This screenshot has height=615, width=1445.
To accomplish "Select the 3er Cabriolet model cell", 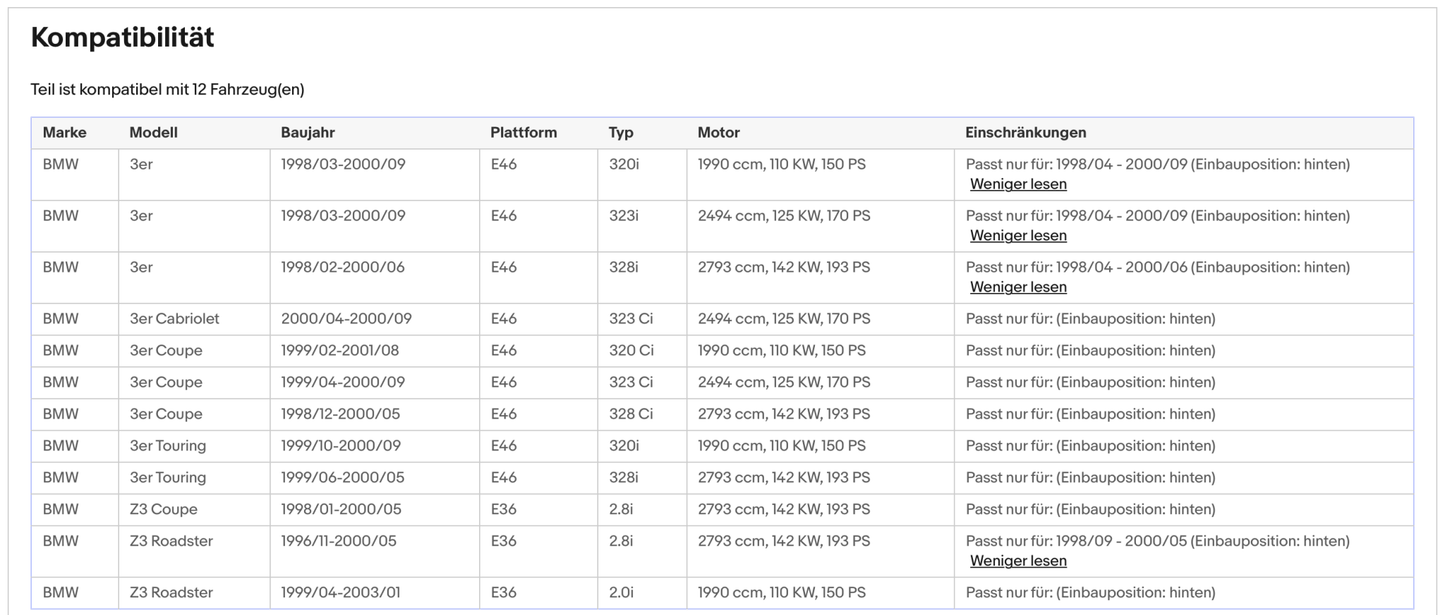I will (x=174, y=319).
